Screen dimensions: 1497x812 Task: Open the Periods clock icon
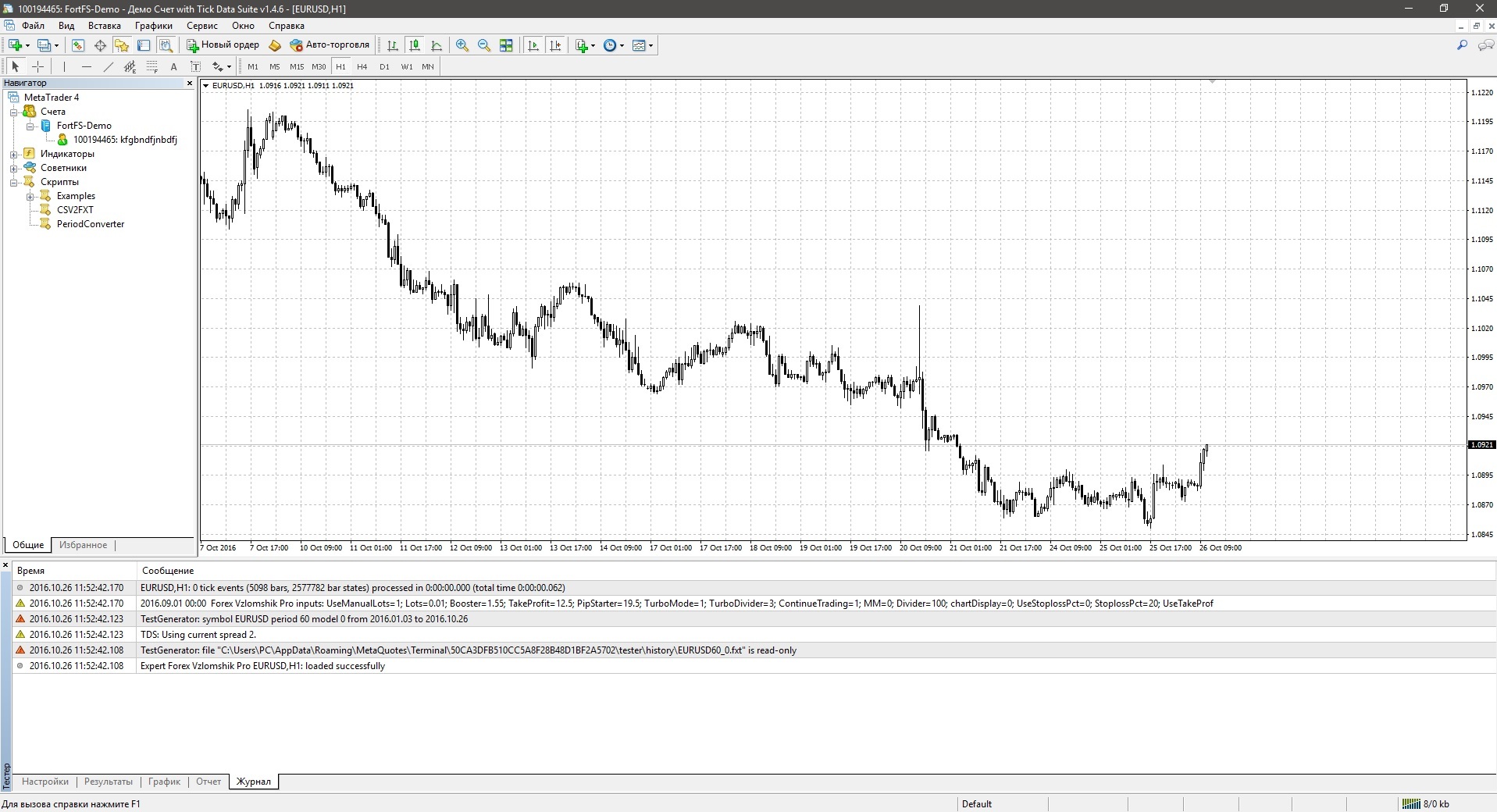[611, 45]
